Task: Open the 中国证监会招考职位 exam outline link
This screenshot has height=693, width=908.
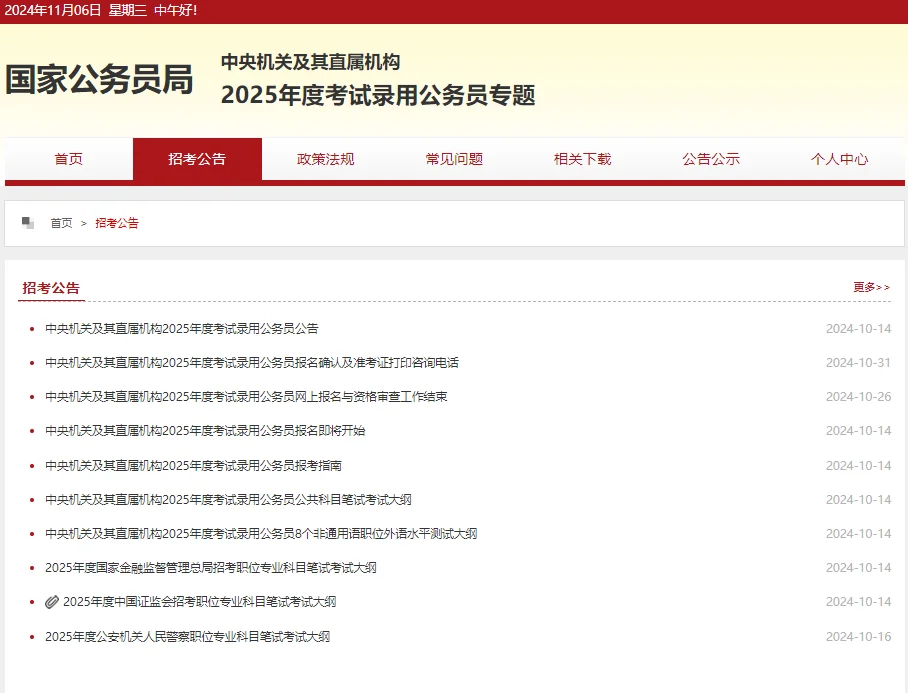Action: [x=200, y=602]
